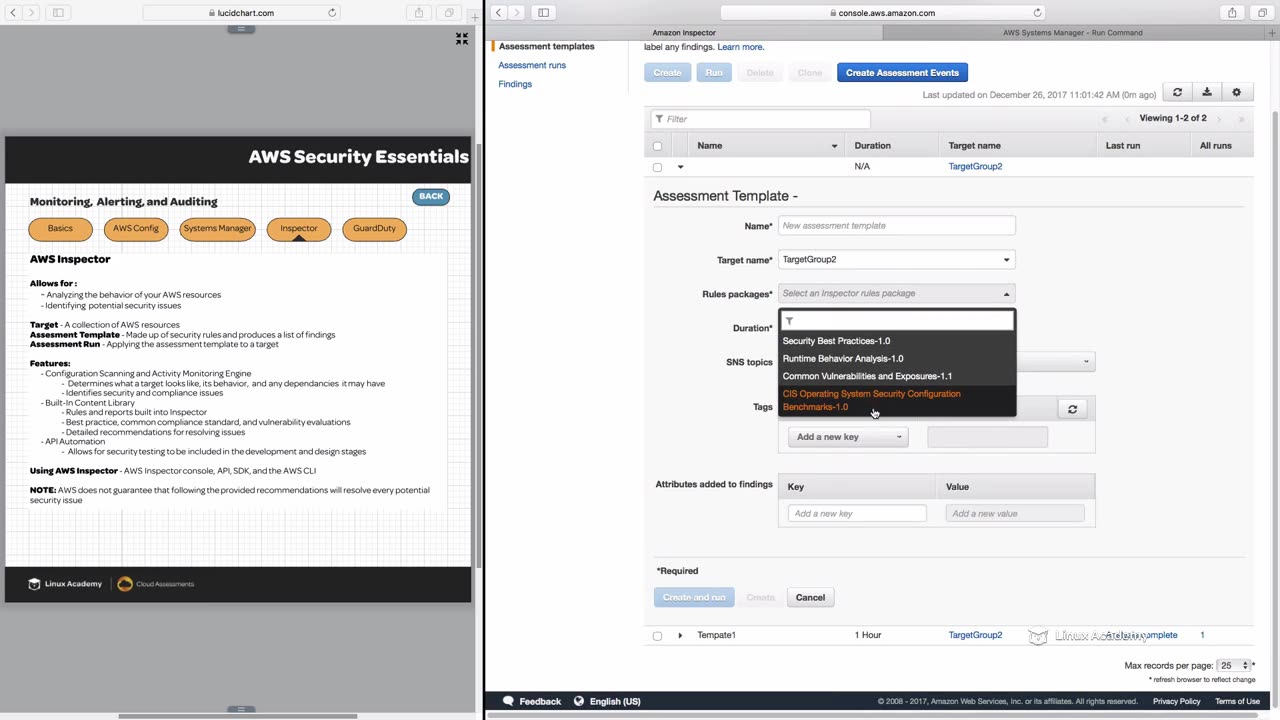Download the assessment templates list
The image size is (1280, 720).
[1207, 92]
